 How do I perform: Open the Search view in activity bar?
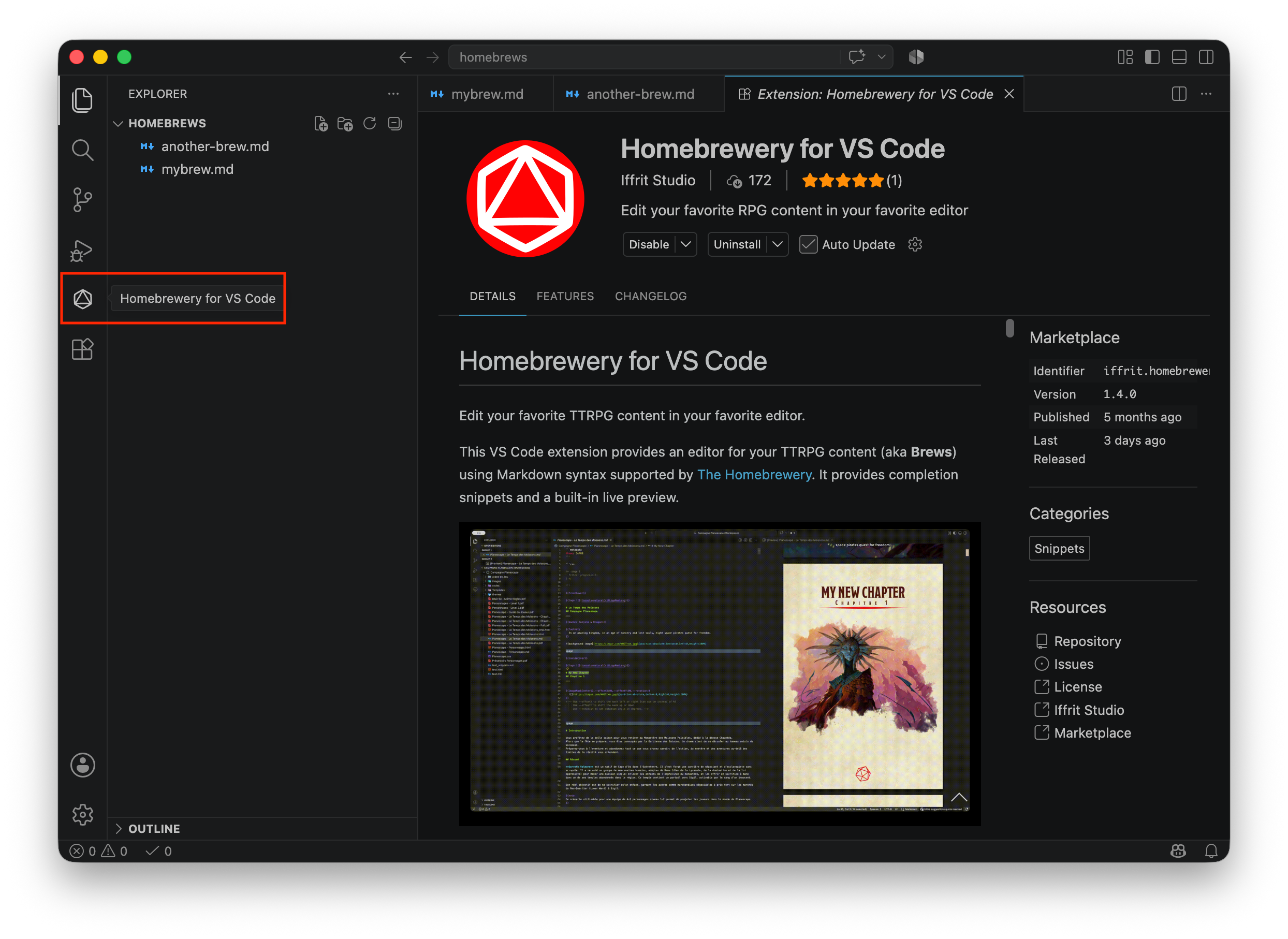pyautogui.click(x=82, y=150)
